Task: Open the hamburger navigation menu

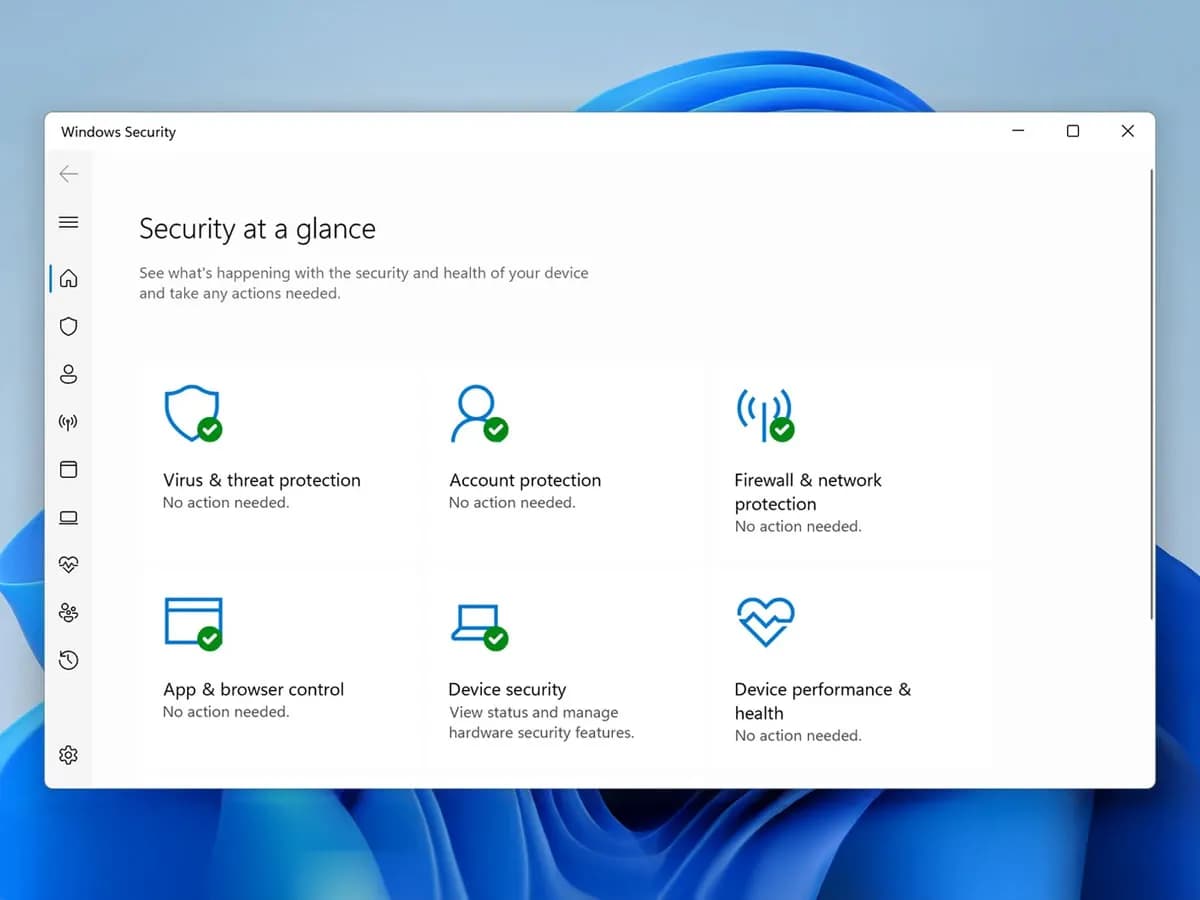Action: click(68, 222)
